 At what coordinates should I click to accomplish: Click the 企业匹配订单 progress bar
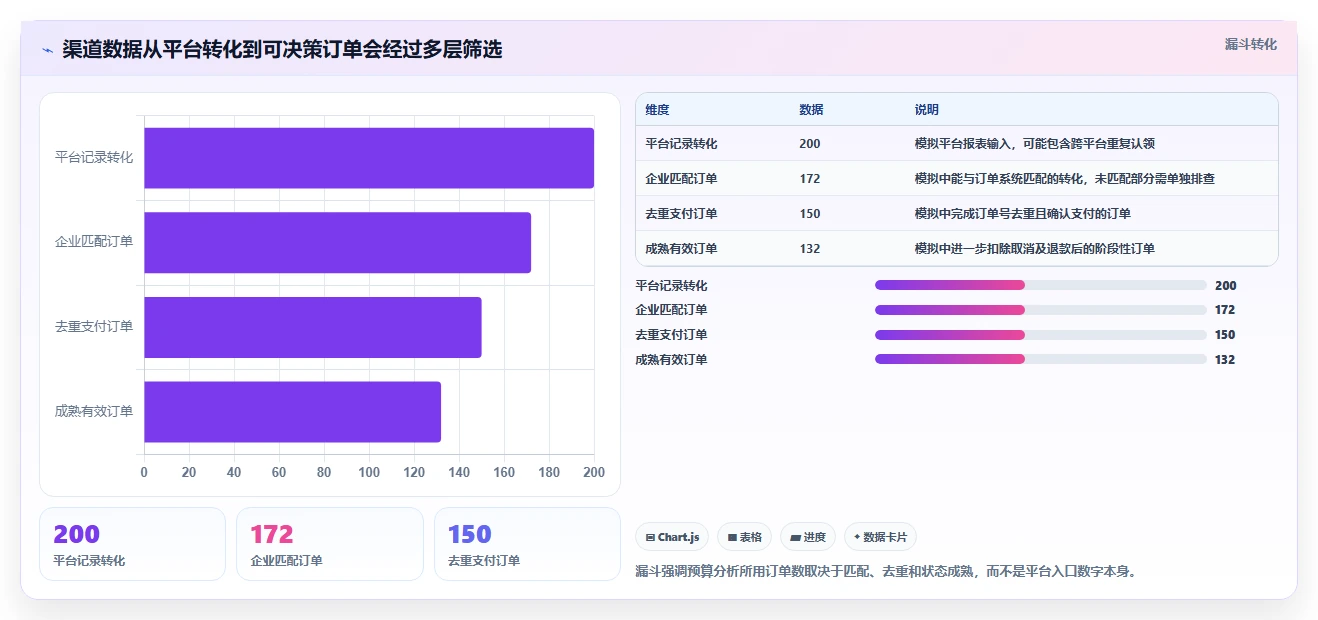click(x=1041, y=309)
